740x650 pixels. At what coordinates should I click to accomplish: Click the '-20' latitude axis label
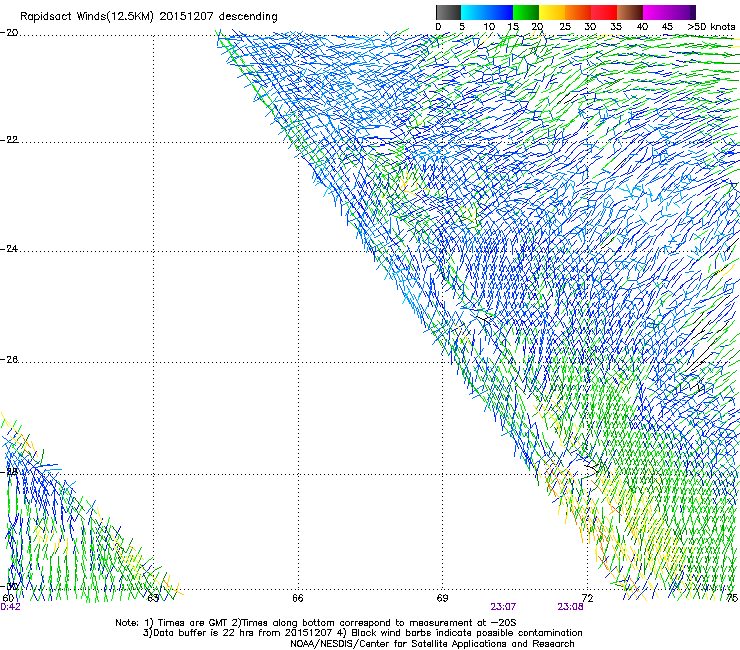10,33
